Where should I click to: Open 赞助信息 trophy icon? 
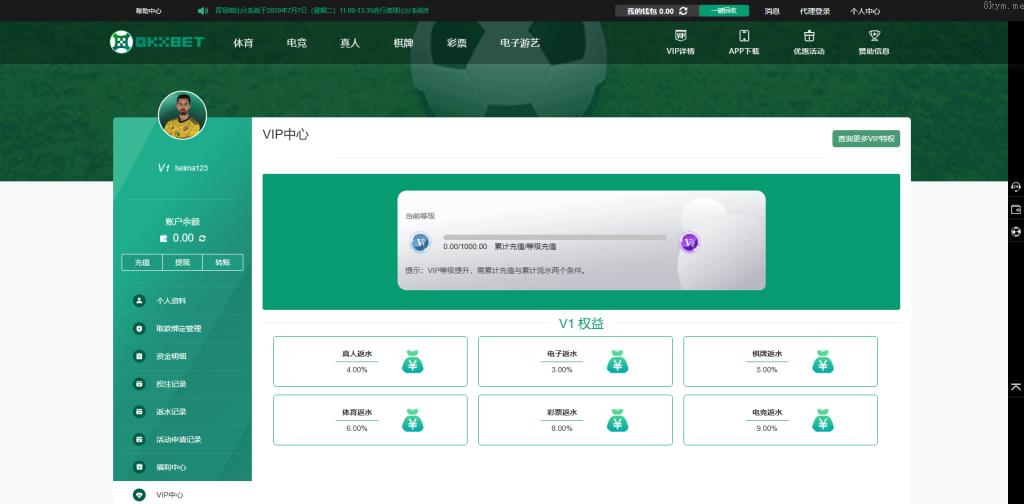[873, 42]
